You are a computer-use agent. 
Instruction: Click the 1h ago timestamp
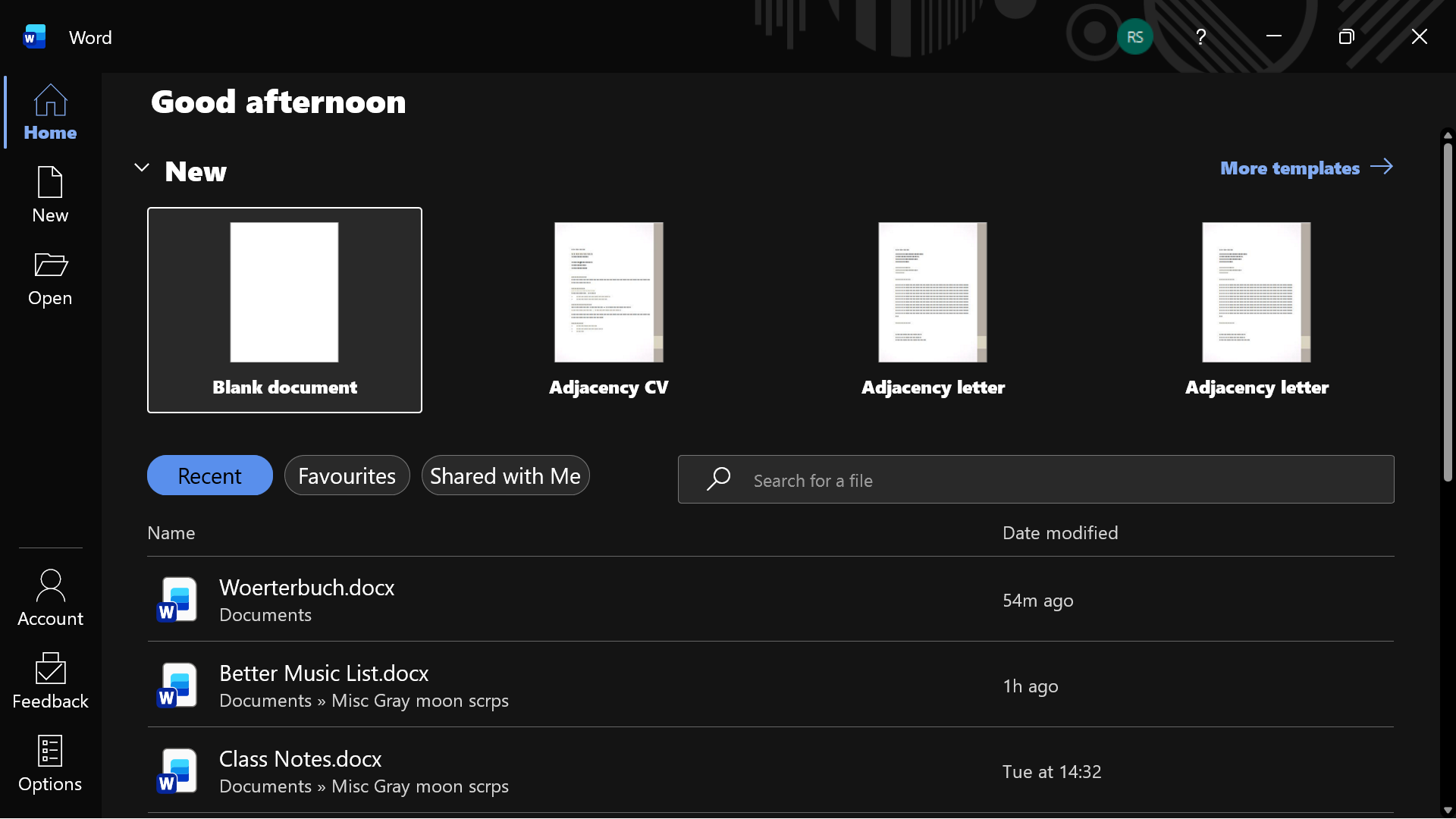[1030, 686]
